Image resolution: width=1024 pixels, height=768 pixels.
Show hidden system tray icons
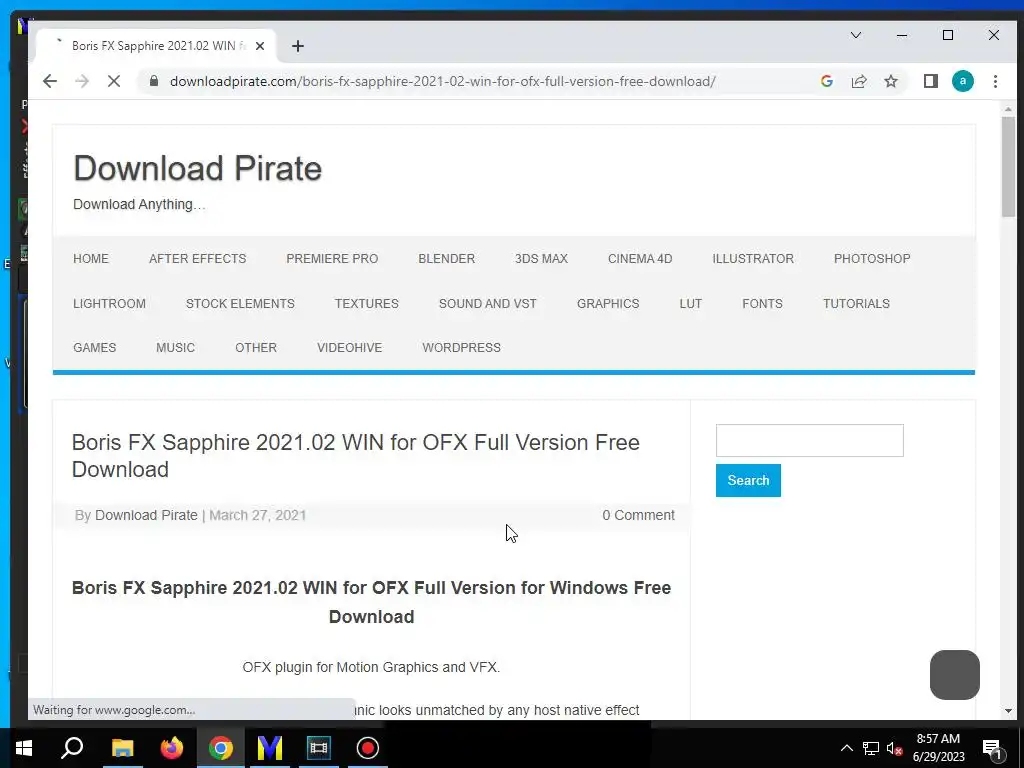[846, 748]
